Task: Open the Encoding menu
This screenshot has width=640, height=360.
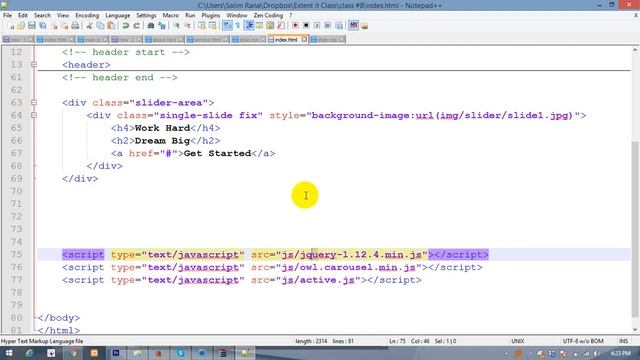Action: click(x=87, y=16)
